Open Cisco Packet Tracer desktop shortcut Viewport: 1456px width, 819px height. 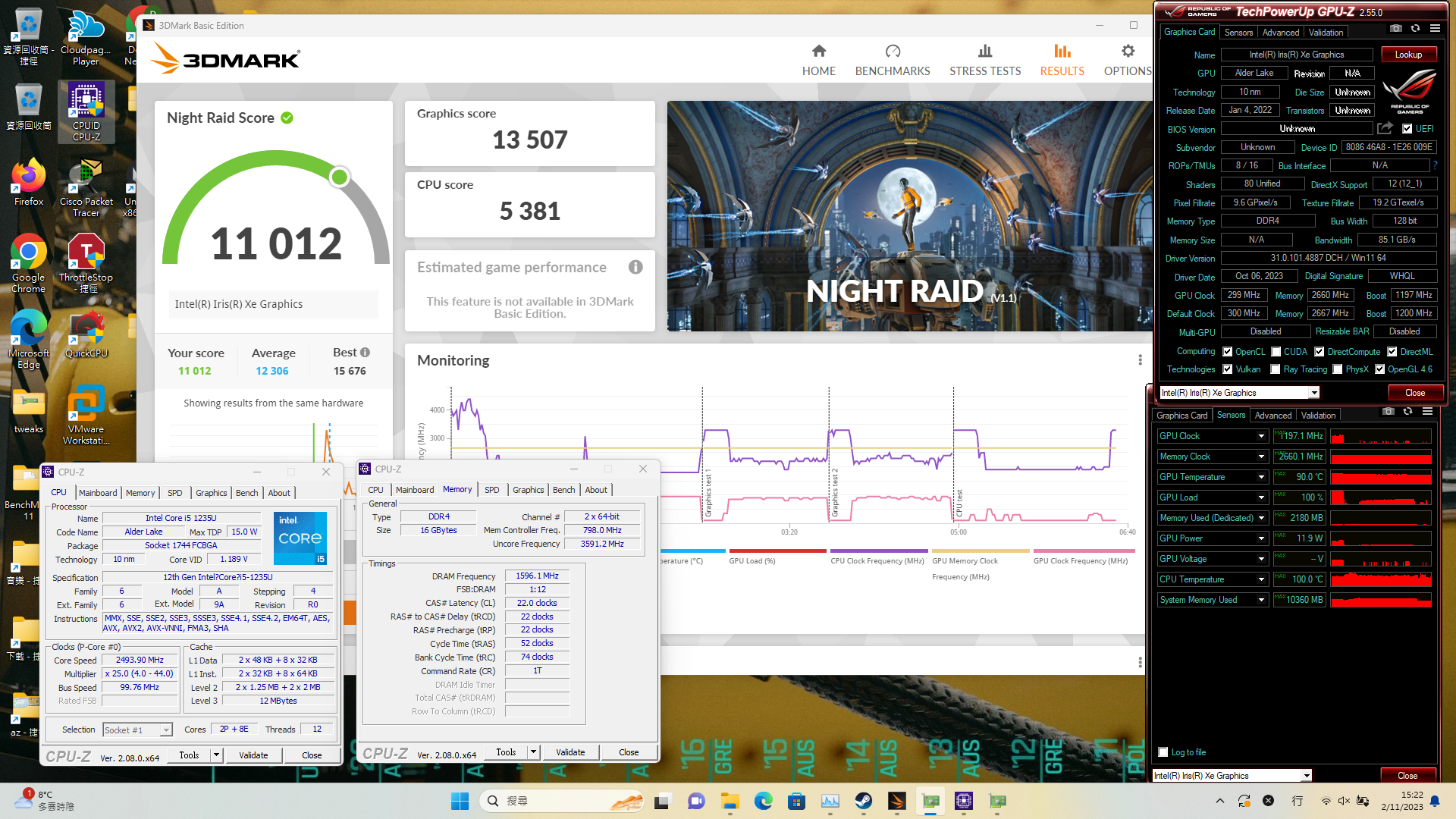tap(86, 187)
